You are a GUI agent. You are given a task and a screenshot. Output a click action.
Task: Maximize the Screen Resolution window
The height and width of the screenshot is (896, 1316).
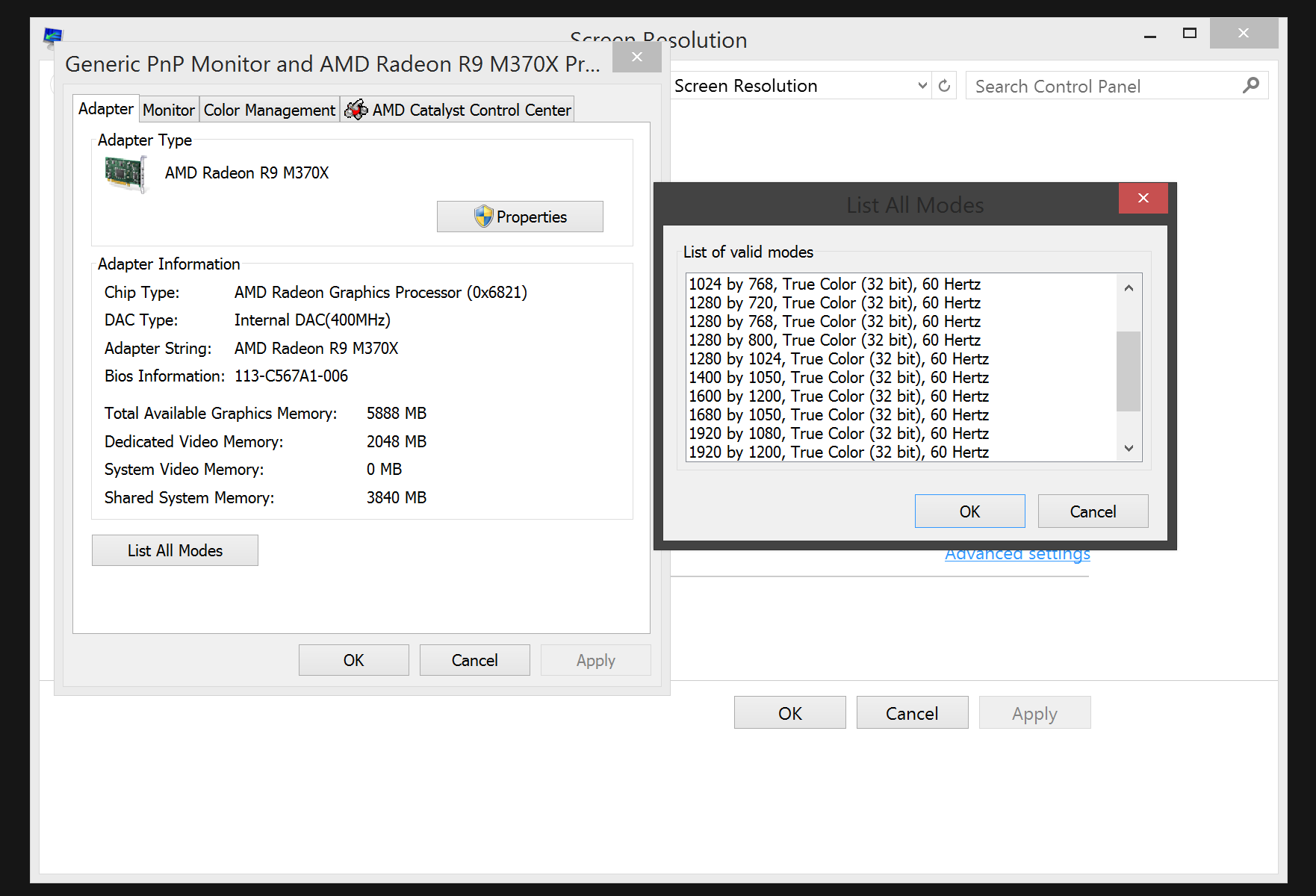pyautogui.click(x=1190, y=34)
